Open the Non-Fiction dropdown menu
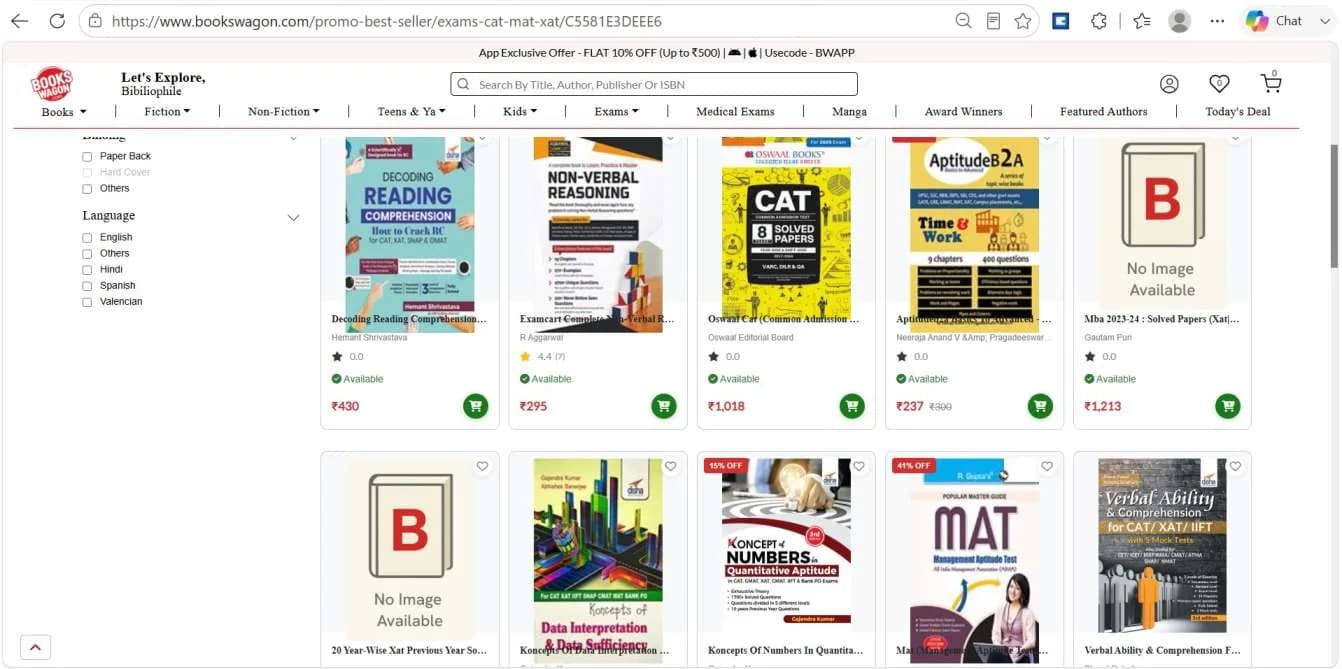This screenshot has width=1342, height=669. tap(284, 112)
